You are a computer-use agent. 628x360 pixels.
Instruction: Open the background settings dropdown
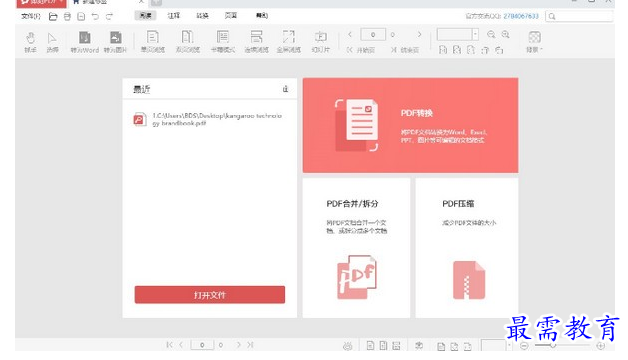534,42
